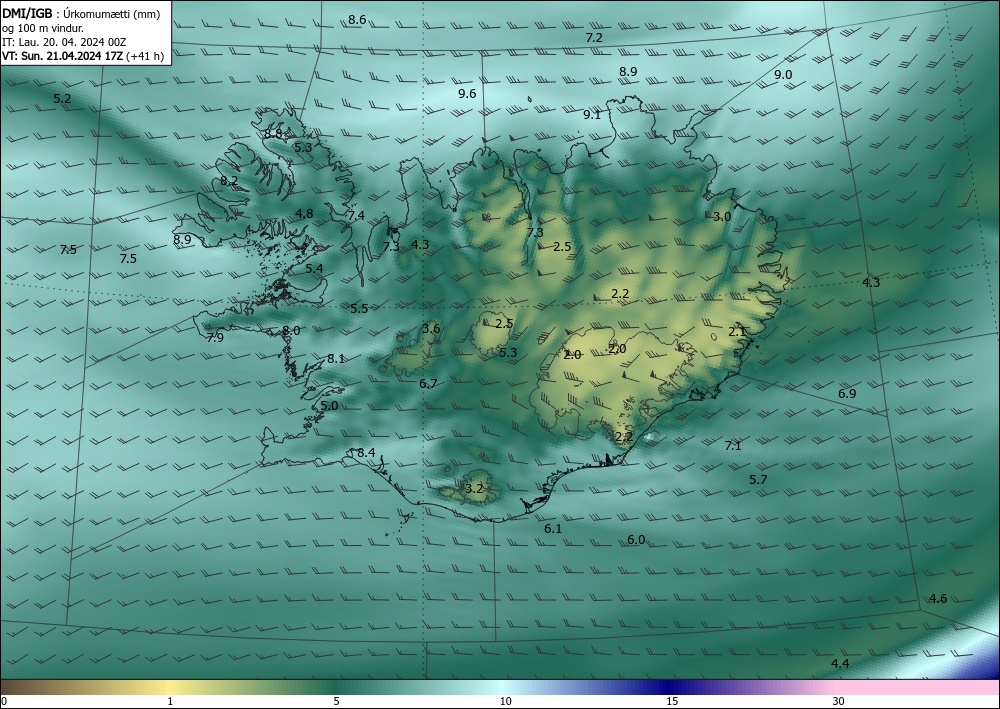Click the '5.4' value on the map
Screen dimensions: 1000x709
[x=314, y=268]
